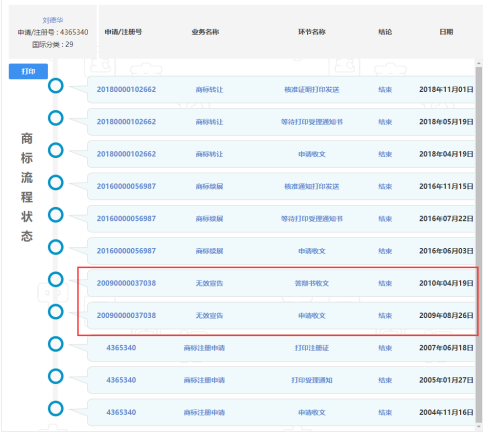The height and width of the screenshot is (432, 484).
Task: Select timeline circle for 2005年01月27日 entry
Action: 56,376
